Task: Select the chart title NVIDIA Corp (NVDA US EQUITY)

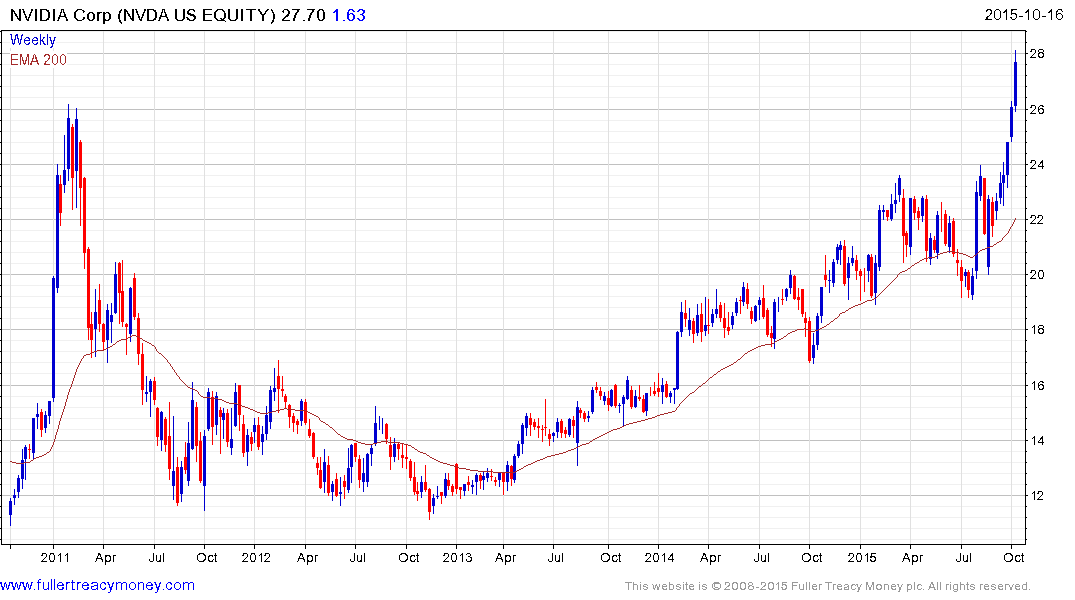Action: (x=143, y=15)
